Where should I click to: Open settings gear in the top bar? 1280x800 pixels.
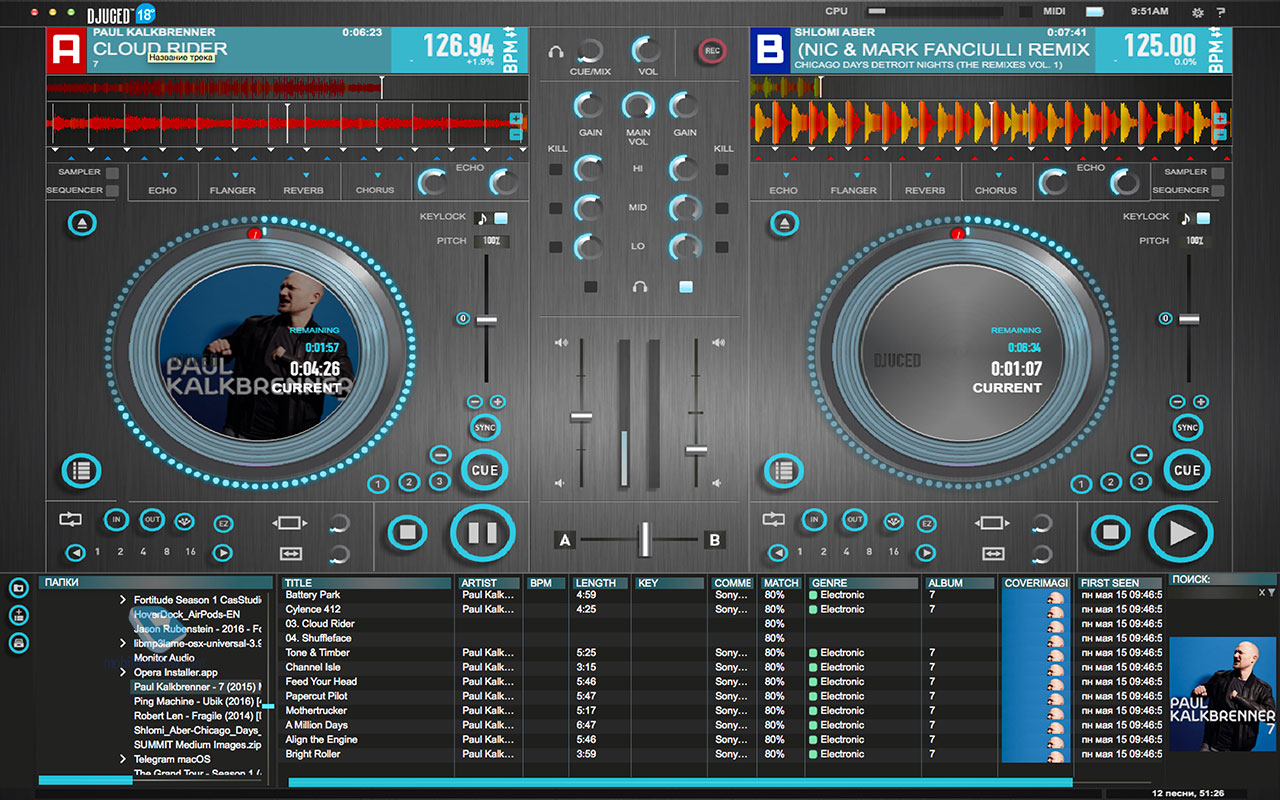point(1198,12)
